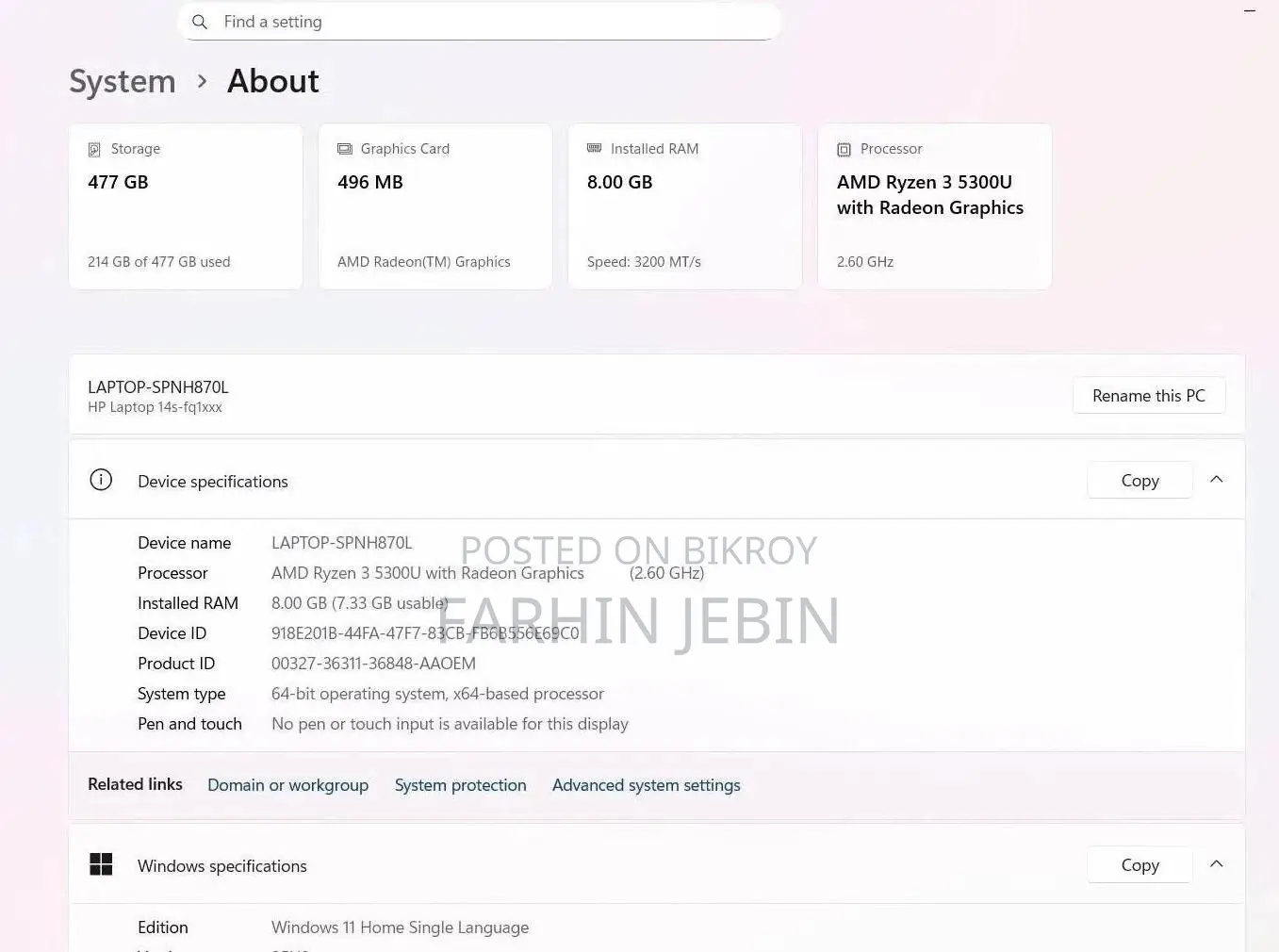Focus the Find a setting search box
1279x952 pixels.
point(479,22)
